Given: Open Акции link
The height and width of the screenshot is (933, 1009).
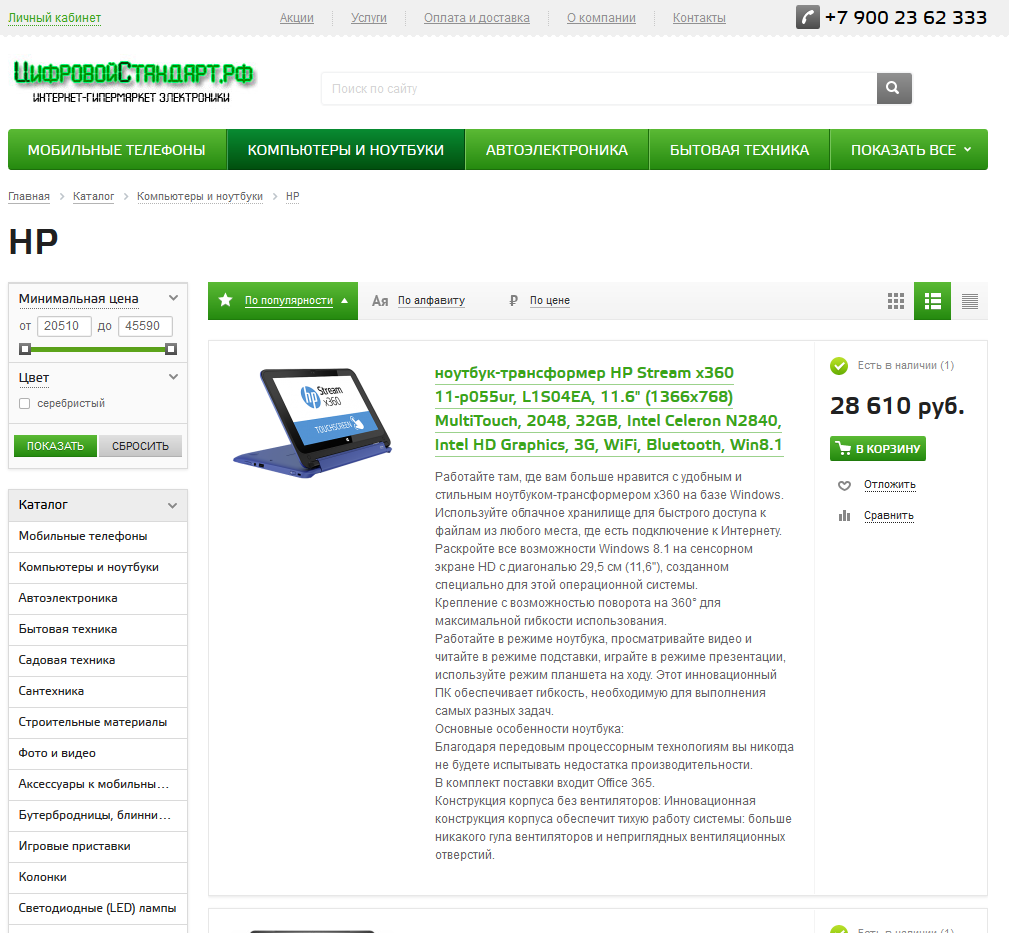Looking at the screenshot, I should [297, 18].
